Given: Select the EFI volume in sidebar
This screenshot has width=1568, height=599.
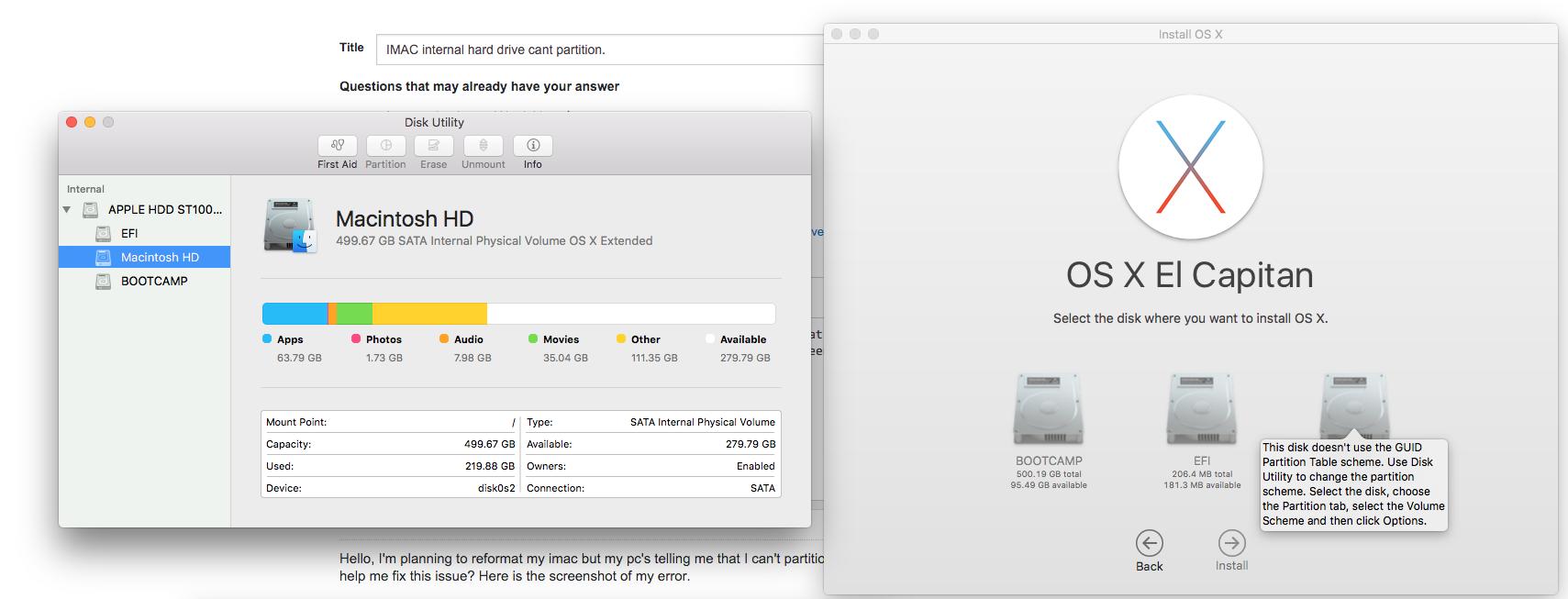Looking at the screenshot, I should coord(129,233).
